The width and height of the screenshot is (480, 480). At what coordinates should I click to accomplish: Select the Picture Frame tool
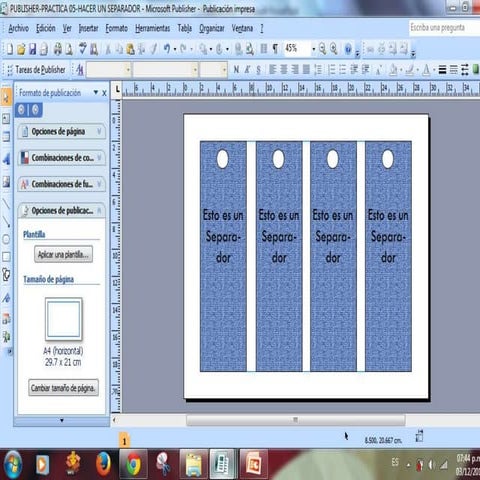coord(6,182)
